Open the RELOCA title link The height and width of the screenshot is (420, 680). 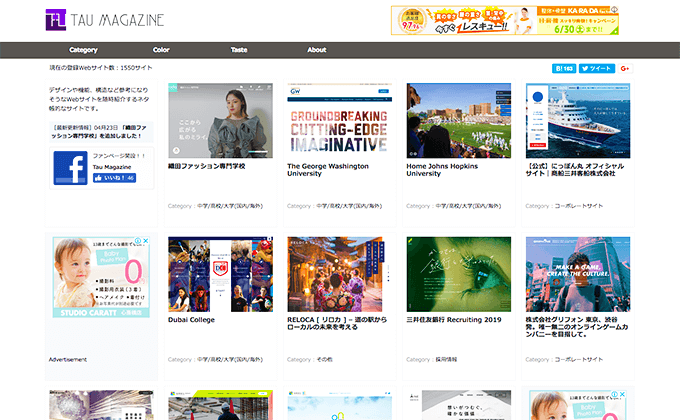337,323
